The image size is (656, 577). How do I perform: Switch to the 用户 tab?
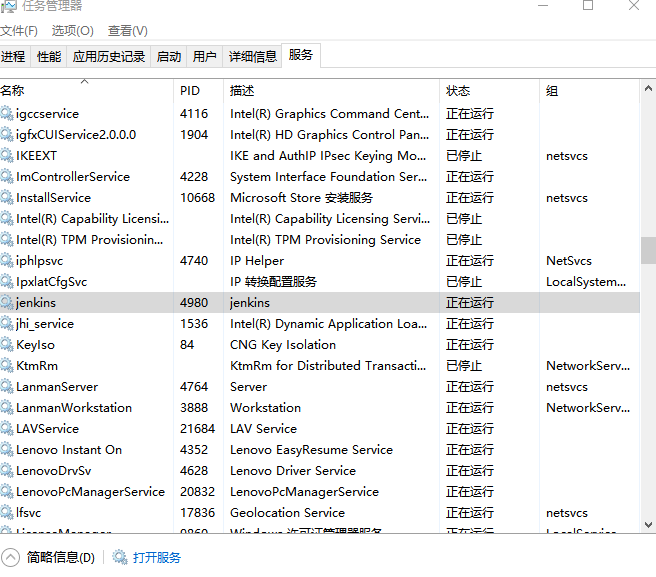(205, 56)
